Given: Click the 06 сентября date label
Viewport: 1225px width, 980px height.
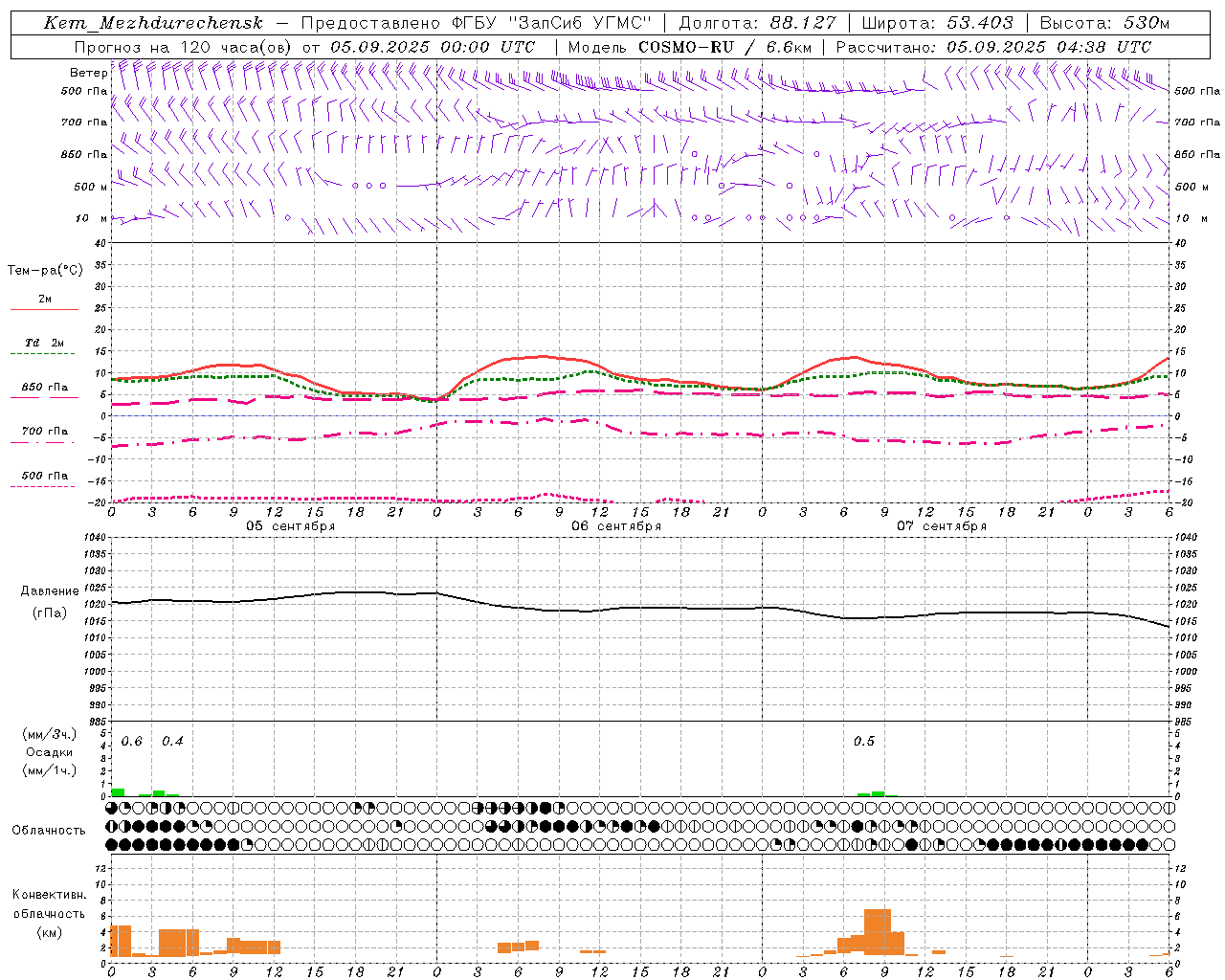Looking at the screenshot, I should (616, 525).
